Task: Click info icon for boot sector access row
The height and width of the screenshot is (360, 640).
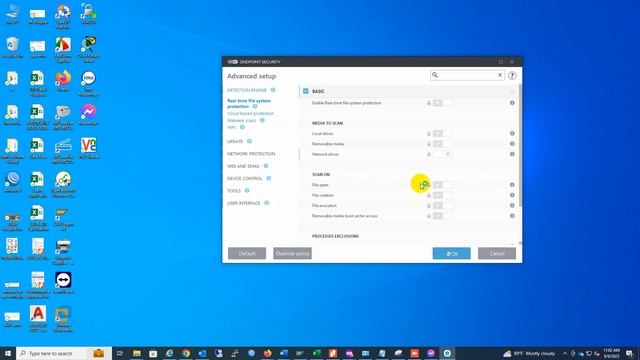Action: click(512, 216)
